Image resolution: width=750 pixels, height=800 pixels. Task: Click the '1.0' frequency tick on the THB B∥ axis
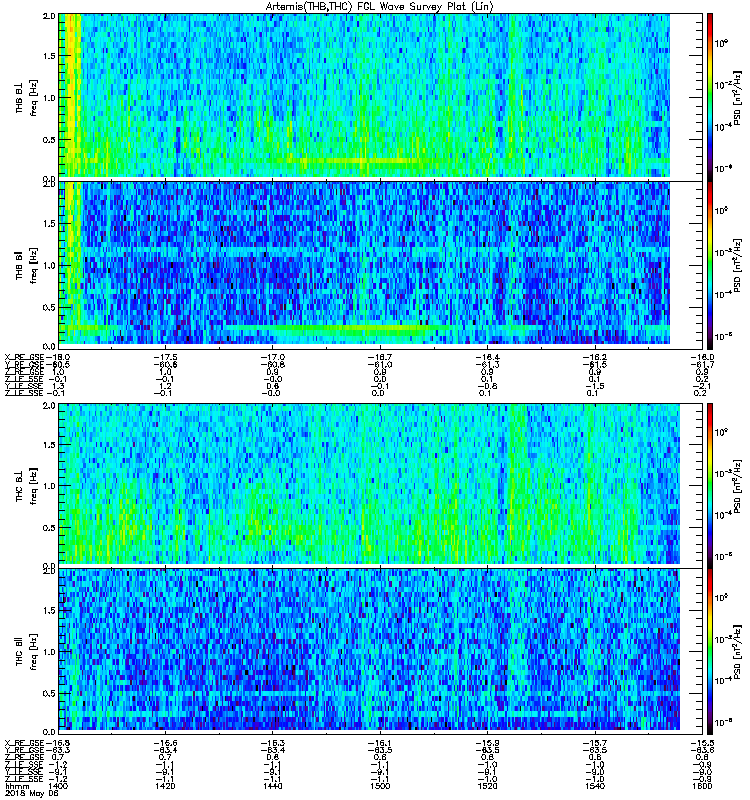[49, 266]
